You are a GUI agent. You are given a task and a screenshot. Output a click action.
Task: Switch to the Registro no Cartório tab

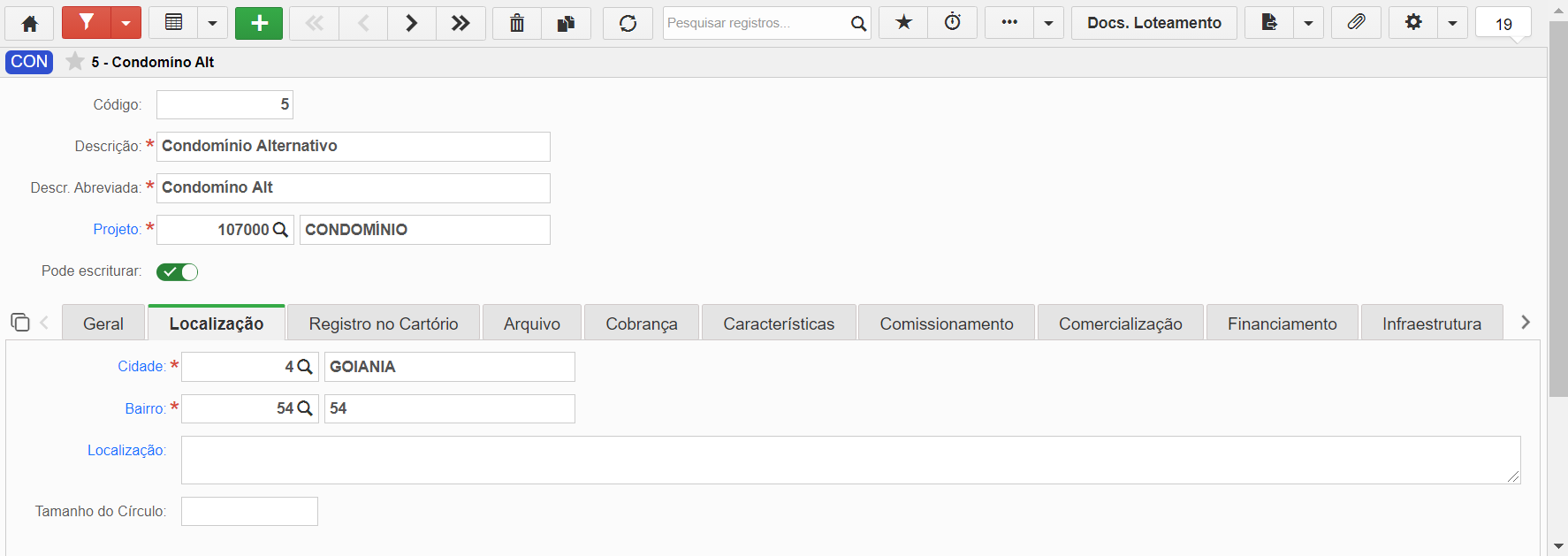pos(384,324)
